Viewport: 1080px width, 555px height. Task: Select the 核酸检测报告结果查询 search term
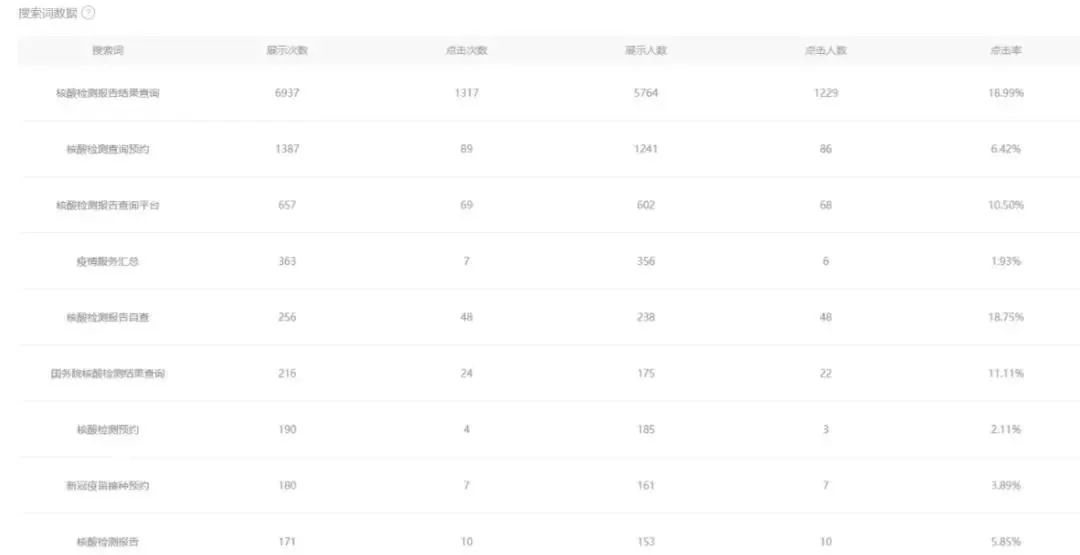pos(108,93)
